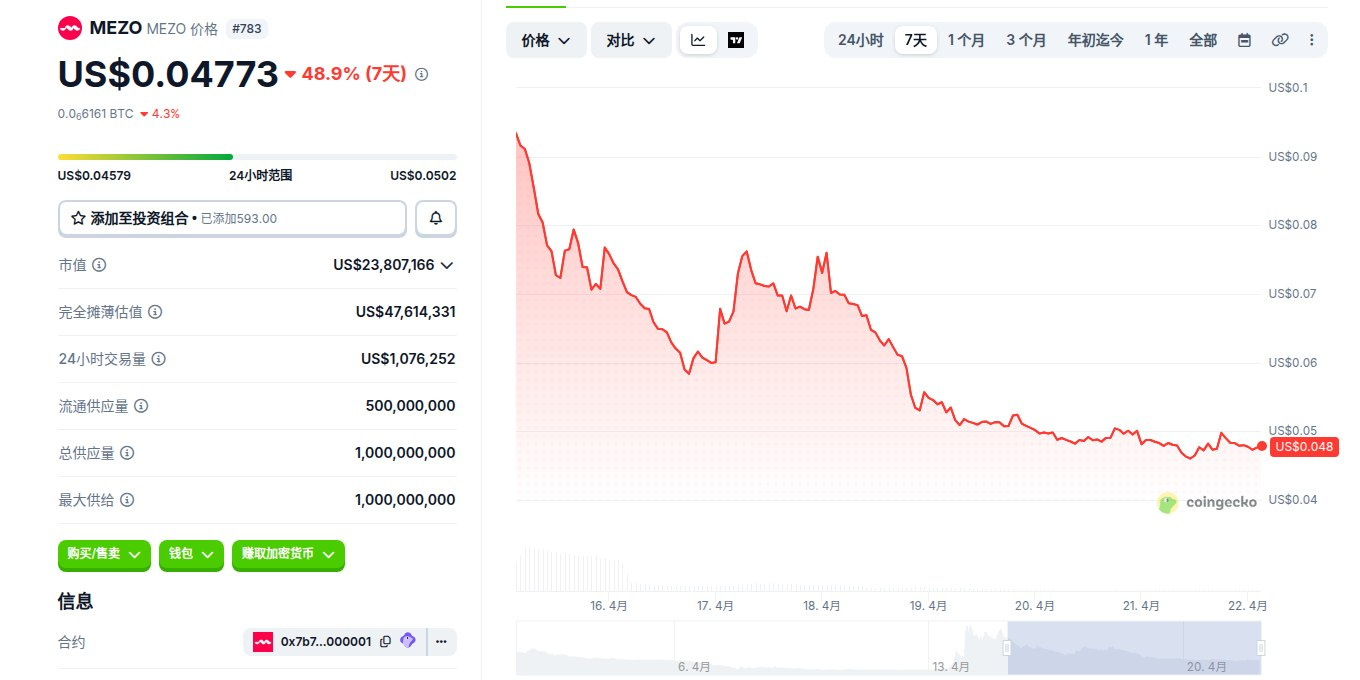This screenshot has height=680, width=1360.
Task: Select the 24小时 time range
Action: (861, 40)
